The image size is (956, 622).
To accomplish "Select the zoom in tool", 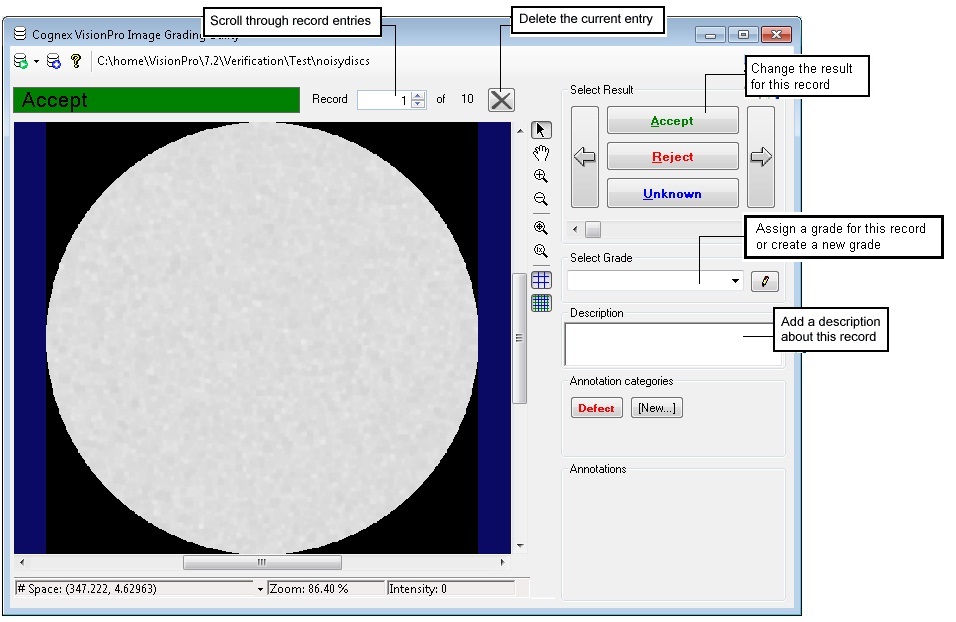I will point(541,176).
